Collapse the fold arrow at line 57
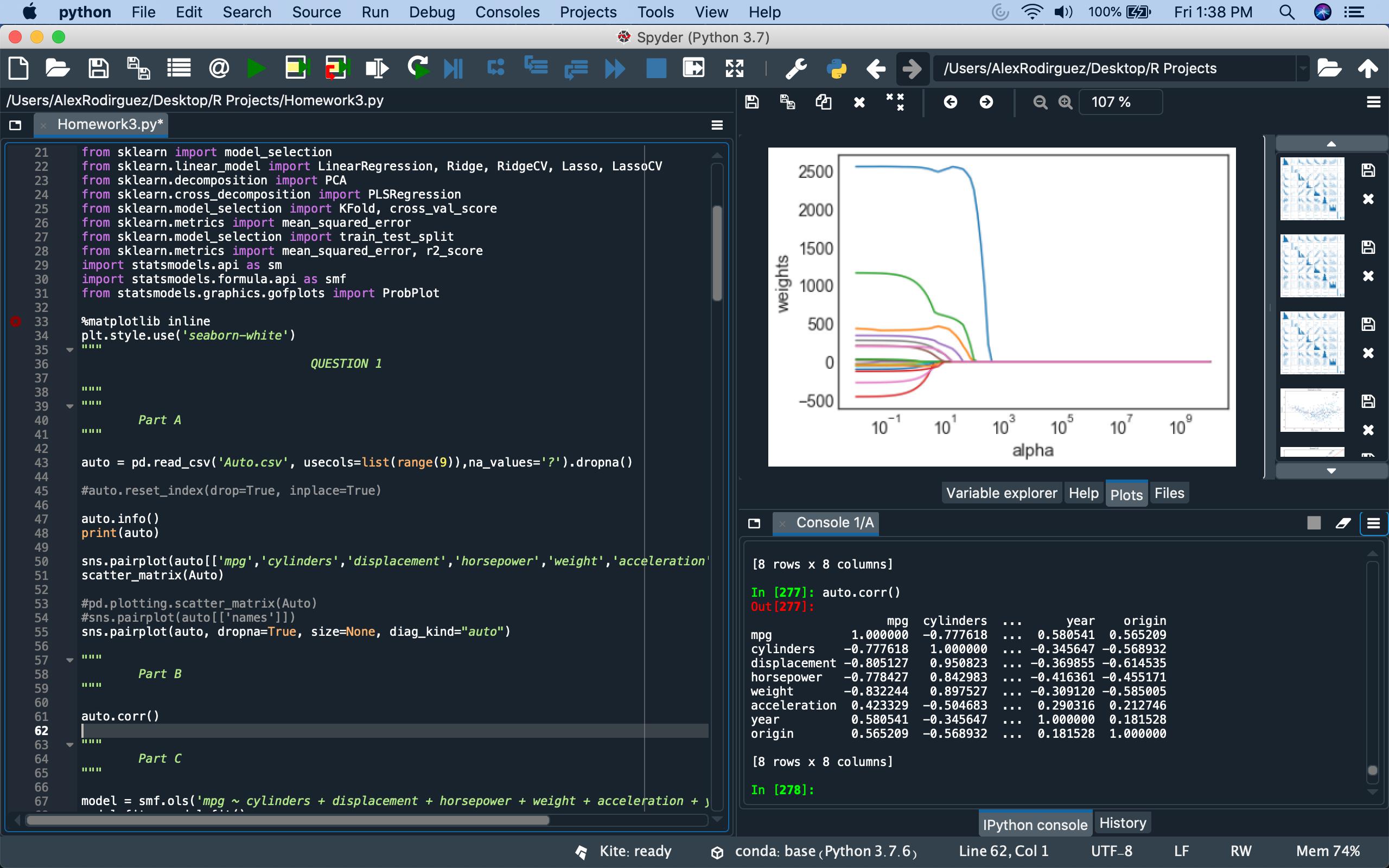This screenshot has width=1389, height=868. 70,660
